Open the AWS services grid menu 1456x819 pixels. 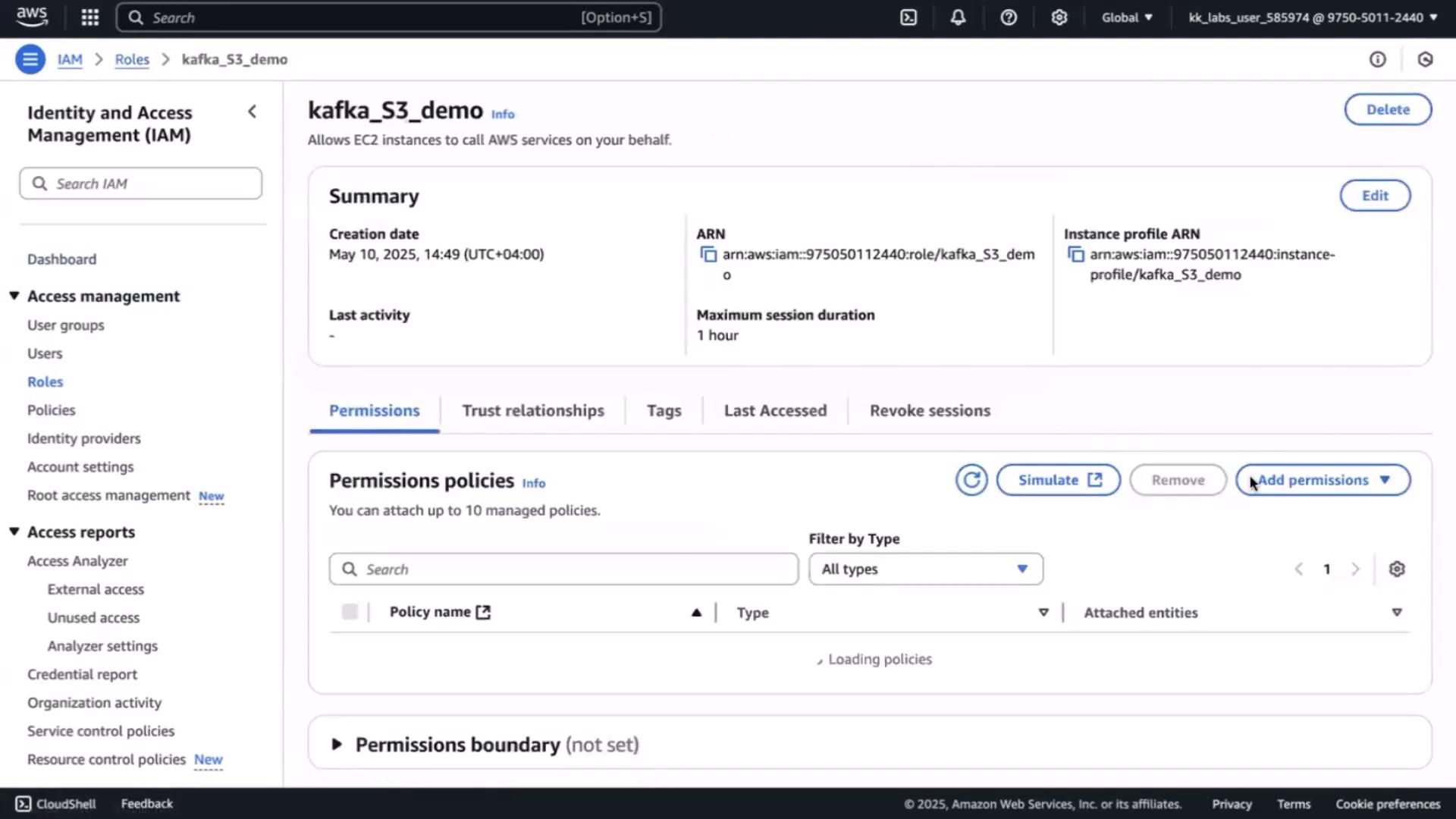tap(90, 17)
